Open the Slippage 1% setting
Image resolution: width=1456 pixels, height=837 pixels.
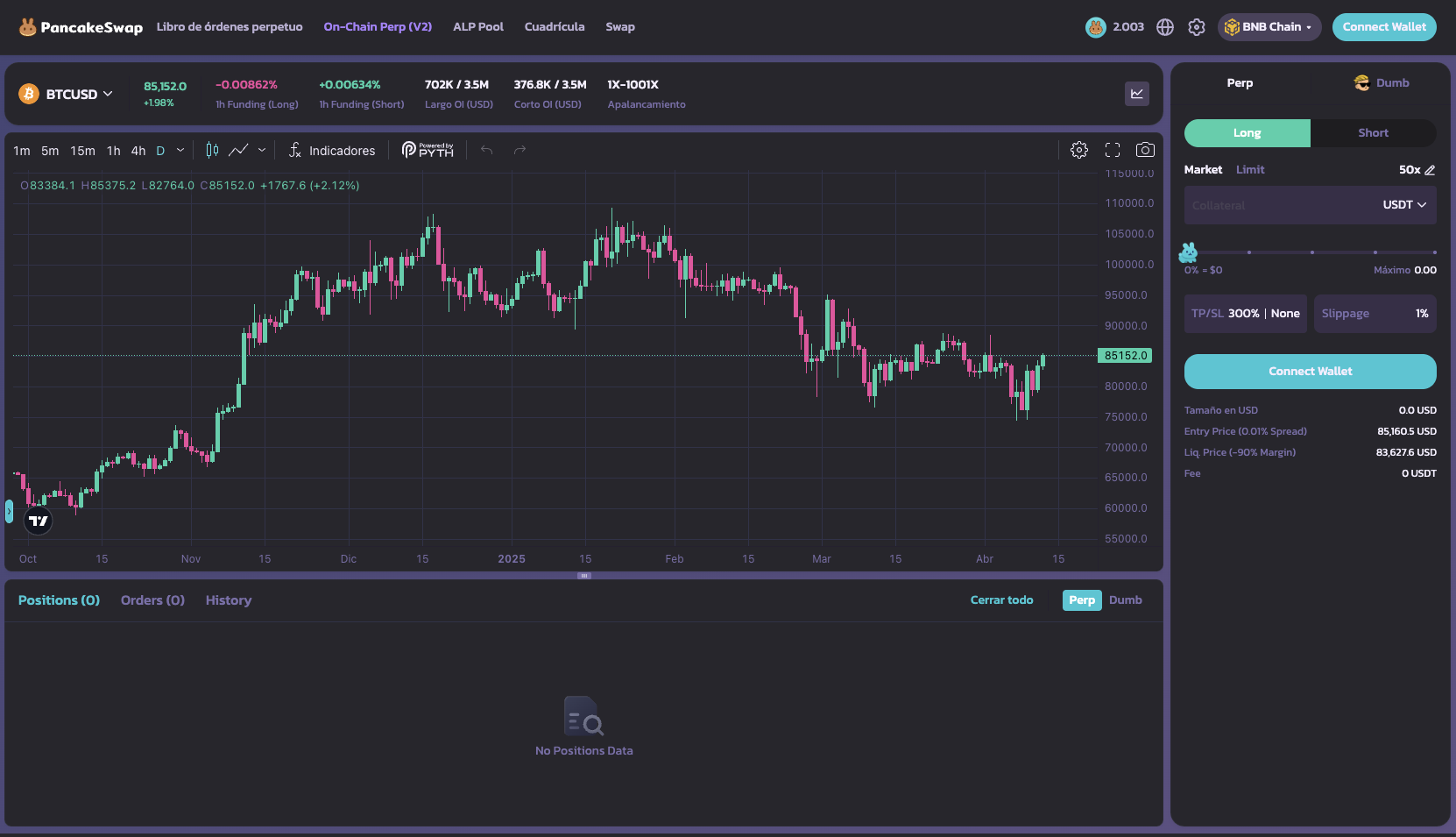1375,314
